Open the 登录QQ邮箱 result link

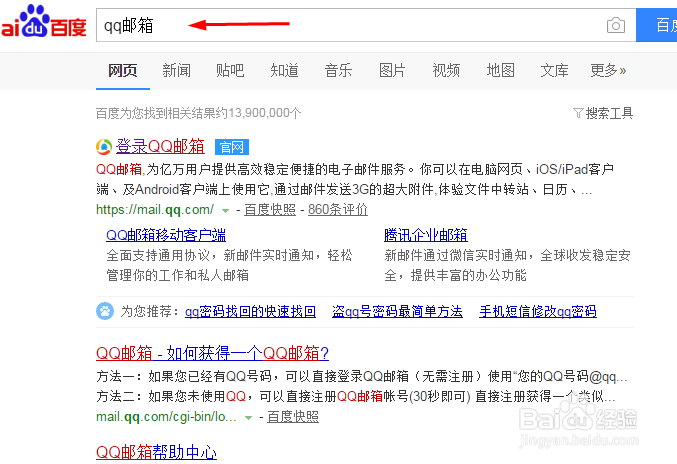coord(160,147)
